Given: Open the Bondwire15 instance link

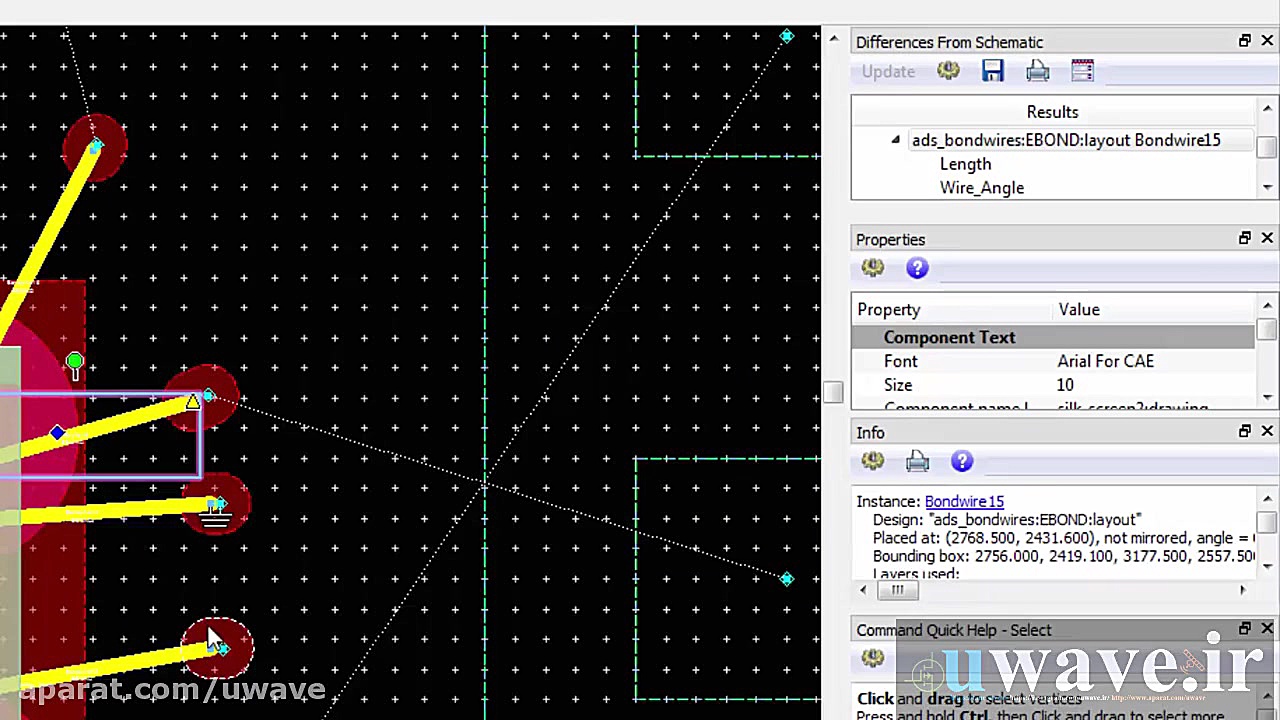Looking at the screenshot, I should pyautogui.click(x=964, y=501).
